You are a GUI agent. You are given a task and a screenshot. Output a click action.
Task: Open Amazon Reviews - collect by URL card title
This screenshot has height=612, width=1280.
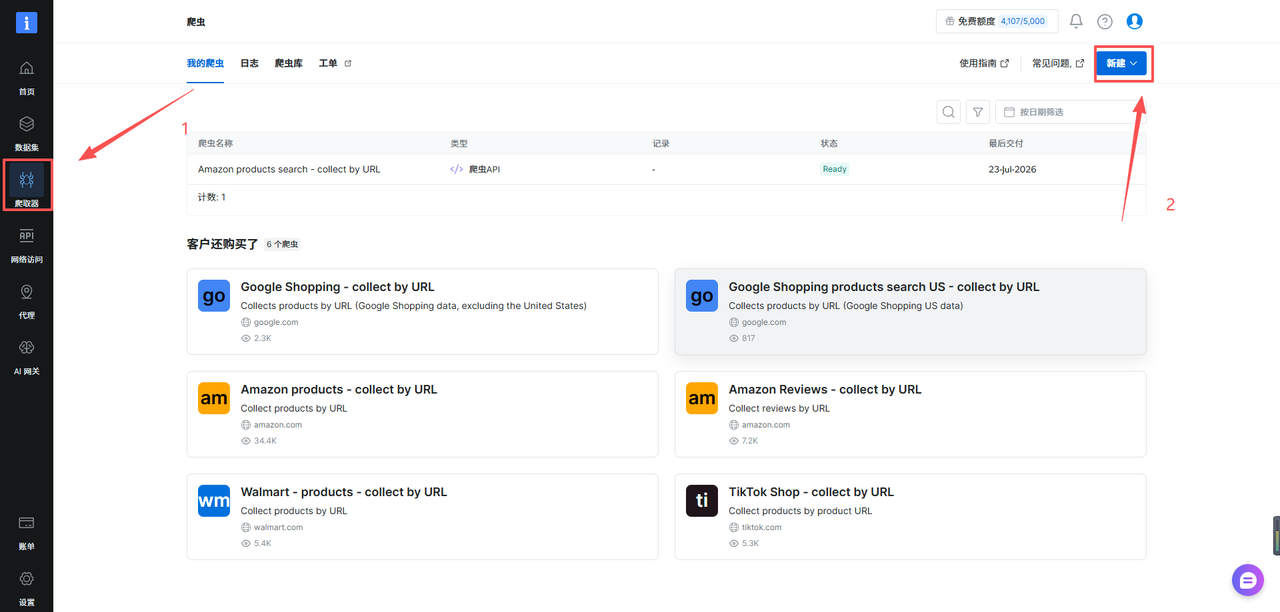[825, 389]
